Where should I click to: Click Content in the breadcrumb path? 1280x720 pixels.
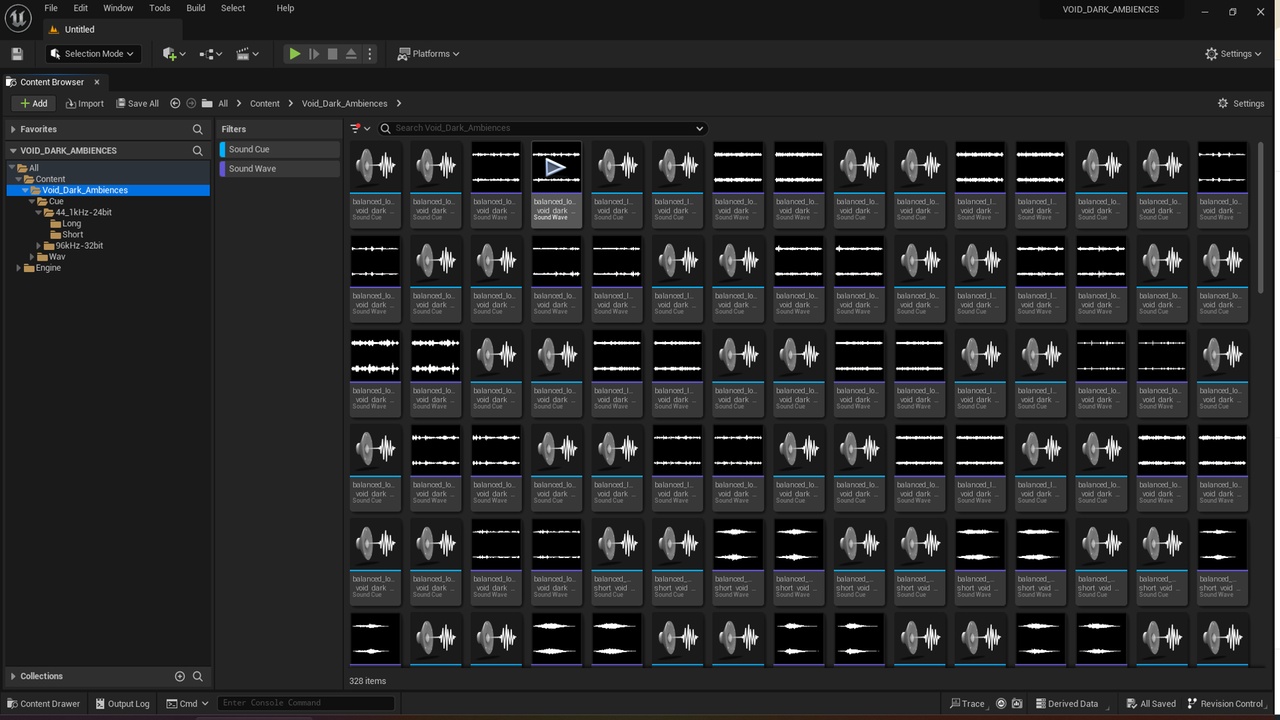point(265,103)
